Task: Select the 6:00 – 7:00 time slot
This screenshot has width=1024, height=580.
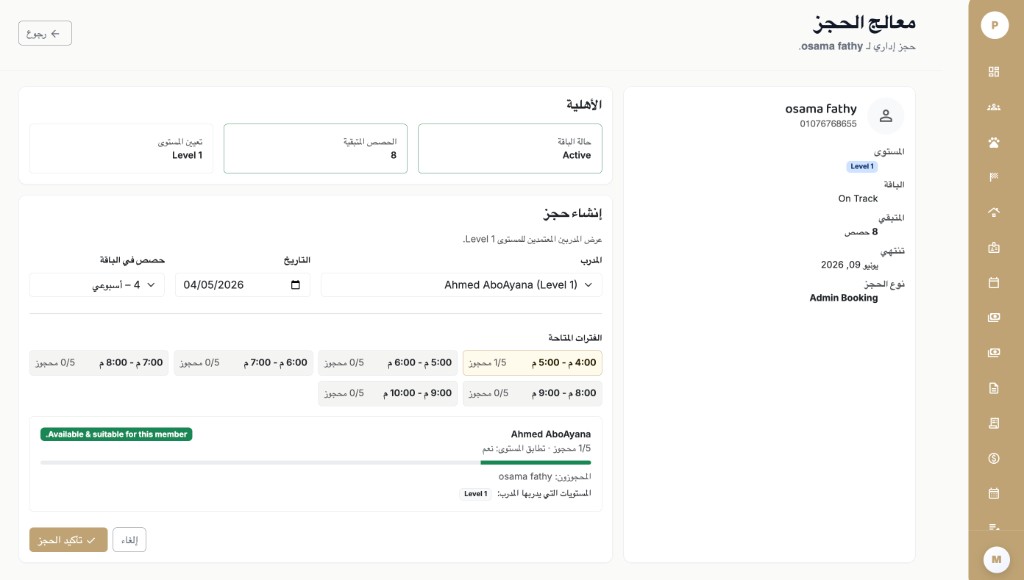Action: tap(244, 362)
